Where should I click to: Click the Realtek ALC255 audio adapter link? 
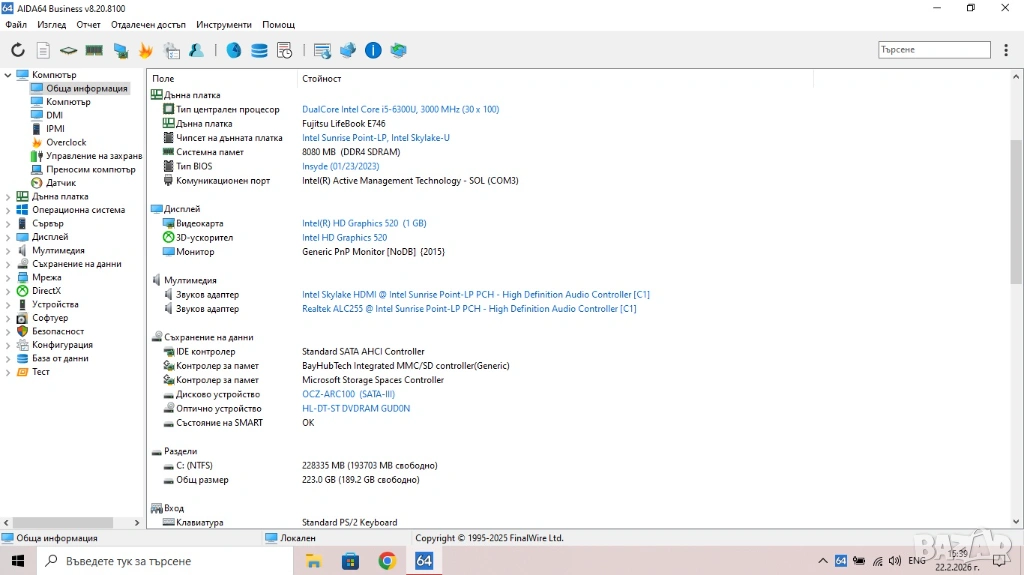[x=469, y=309]
